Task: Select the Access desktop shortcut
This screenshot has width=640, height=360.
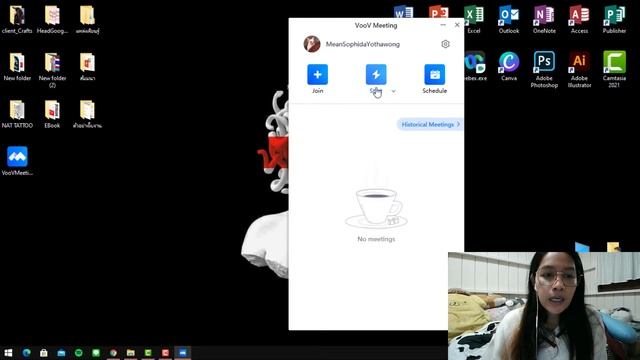Action: (579, 20)
